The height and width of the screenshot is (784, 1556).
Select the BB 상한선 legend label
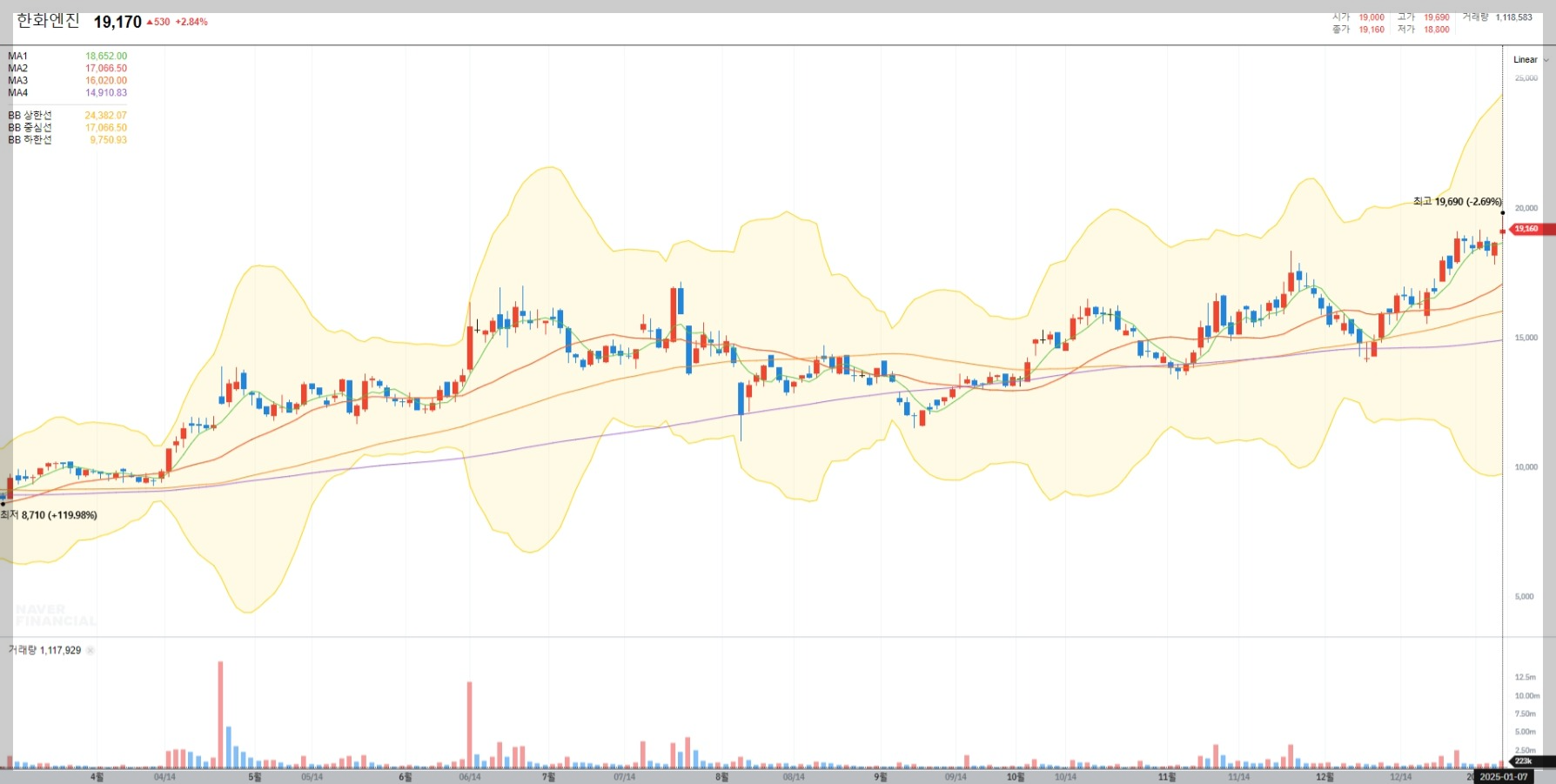tap(30, 115)
